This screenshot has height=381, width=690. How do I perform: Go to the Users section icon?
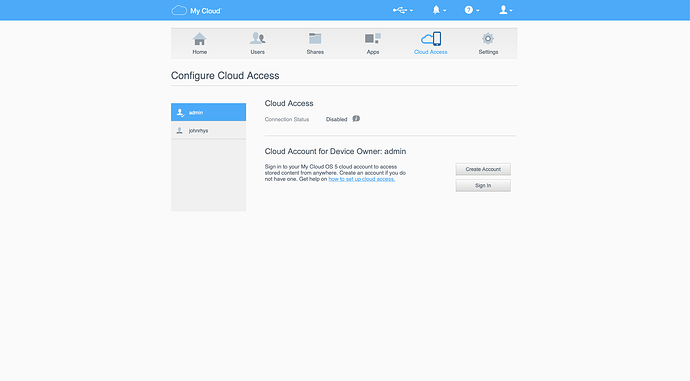(257, 38)
